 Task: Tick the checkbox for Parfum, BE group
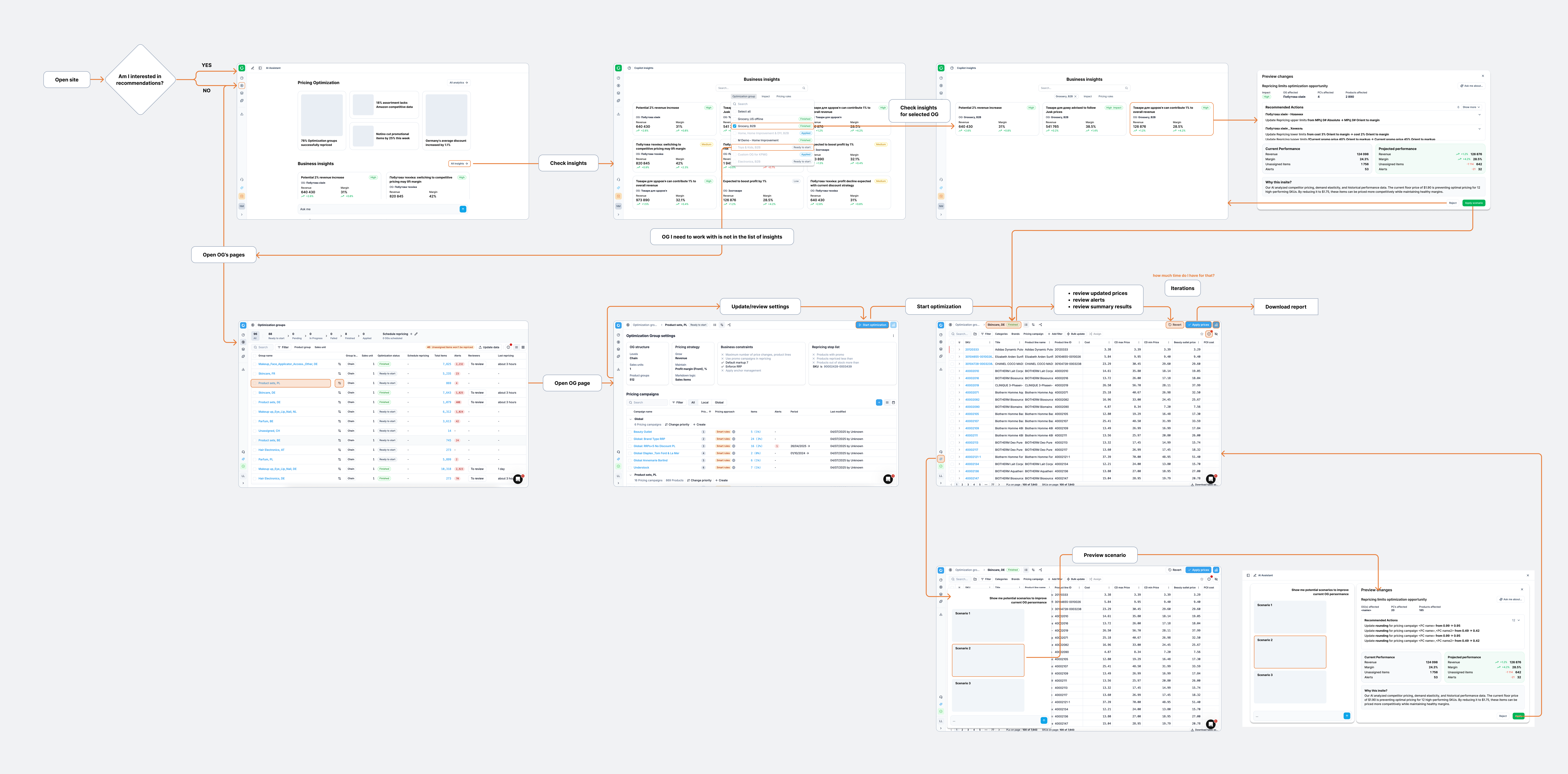(254, 421)
